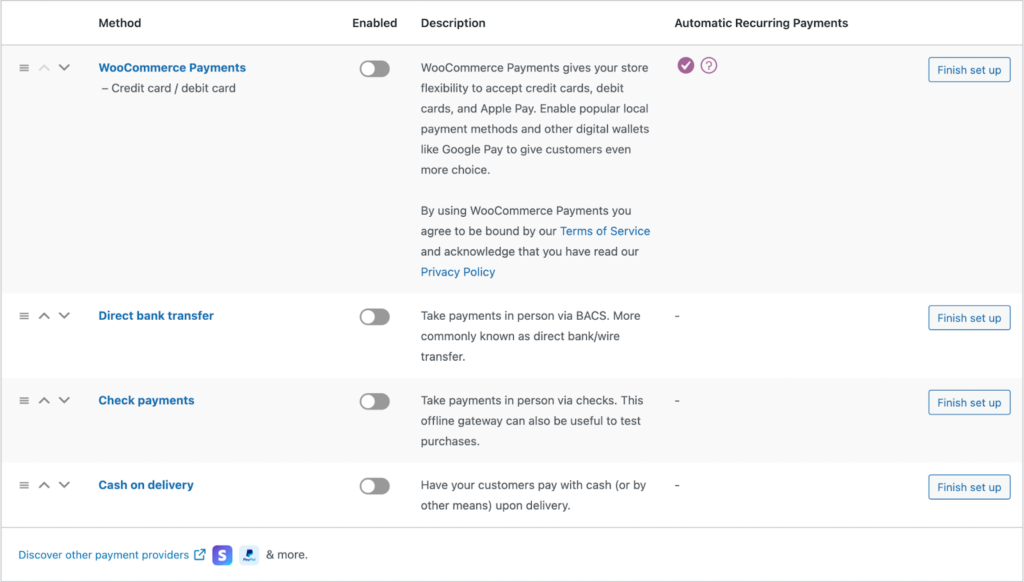Move Check payments down
Viewport: 1024px width, 582px height.
click(x=64, y=400)
